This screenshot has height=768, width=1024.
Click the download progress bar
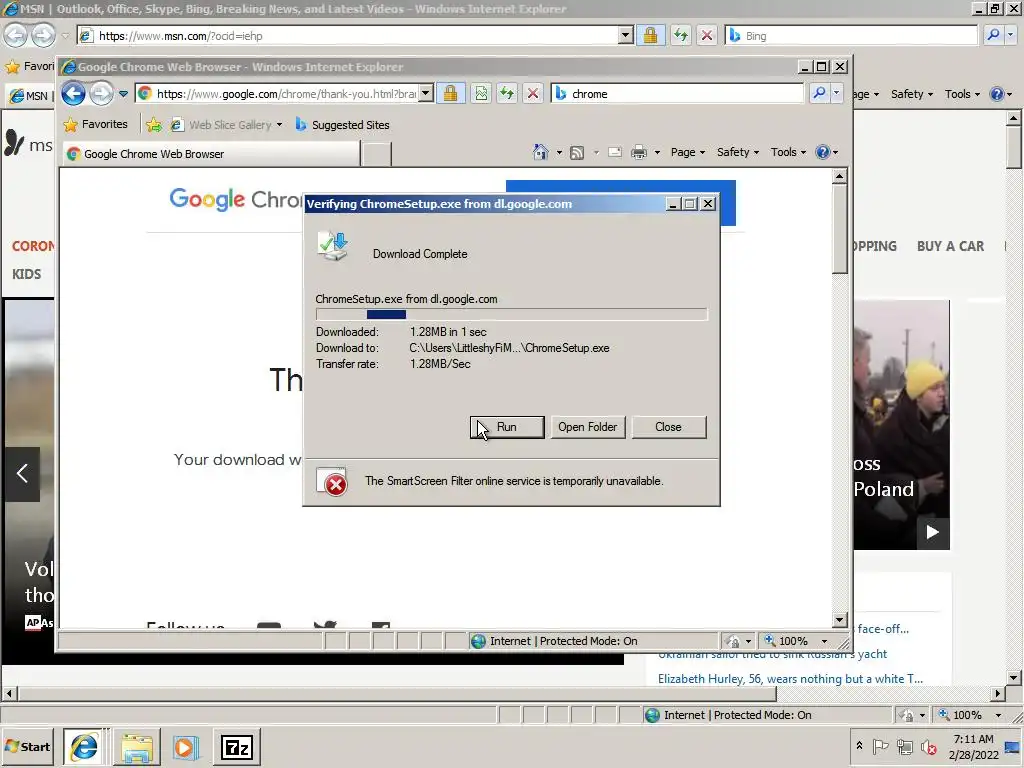tap(511, 314)
